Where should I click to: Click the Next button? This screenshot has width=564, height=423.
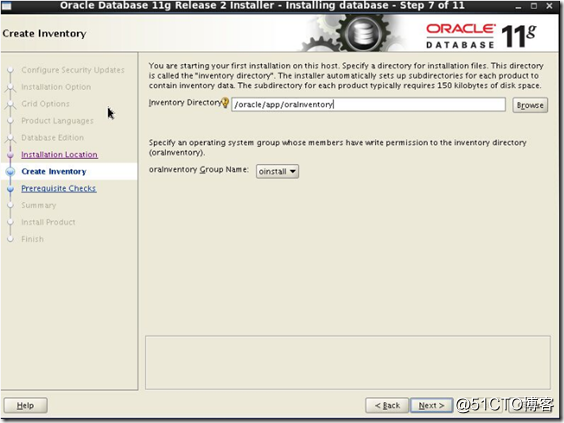(432, 405)
